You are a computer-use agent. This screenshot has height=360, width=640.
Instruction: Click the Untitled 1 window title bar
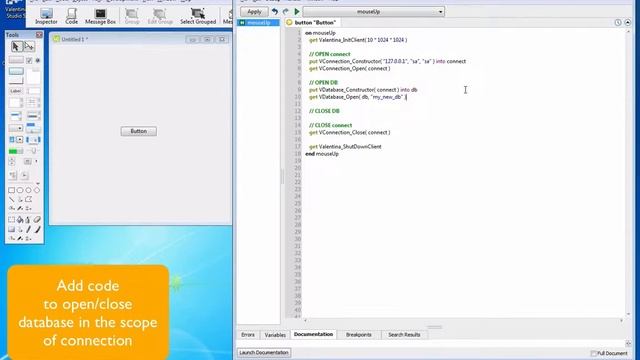[140, 39]
